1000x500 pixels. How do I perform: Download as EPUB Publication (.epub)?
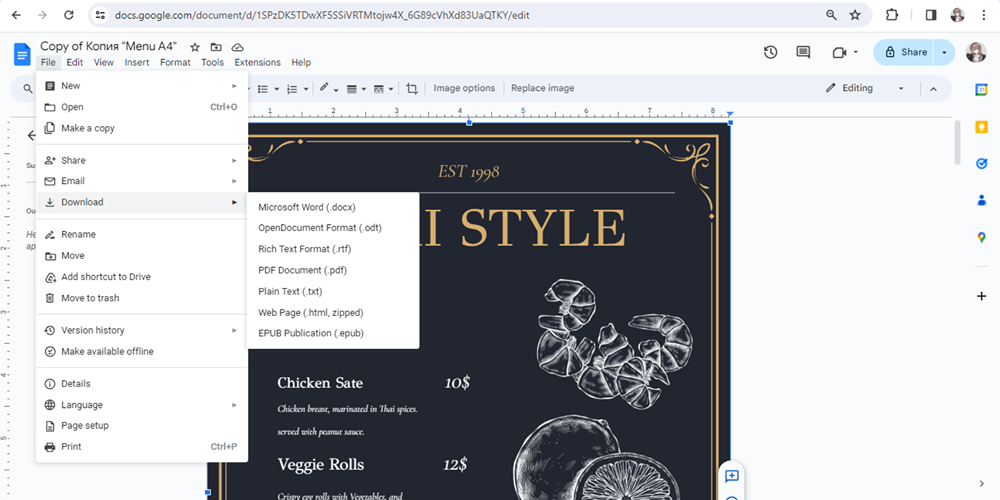click(333, 333)
